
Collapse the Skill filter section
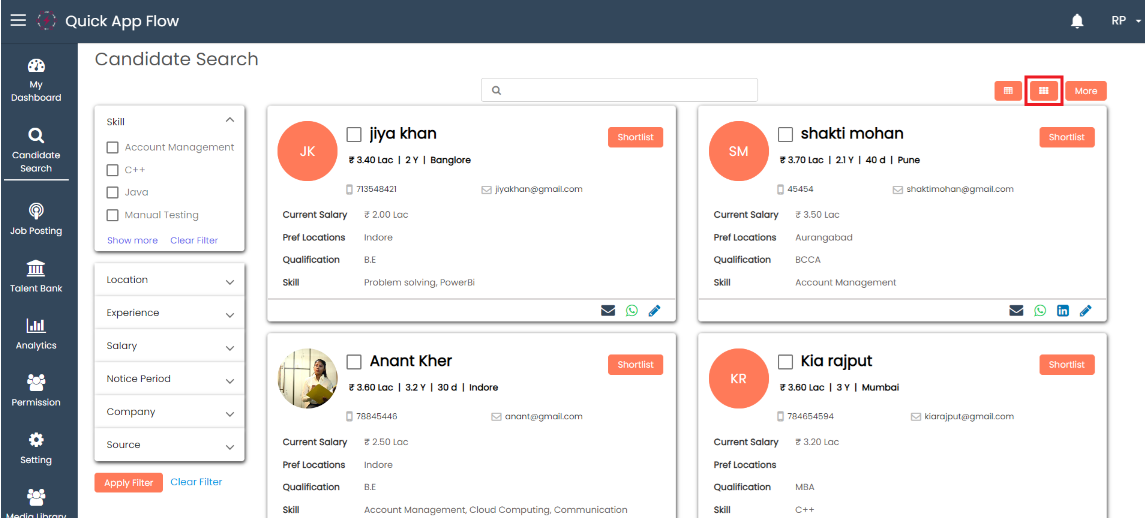click(229, 121)
